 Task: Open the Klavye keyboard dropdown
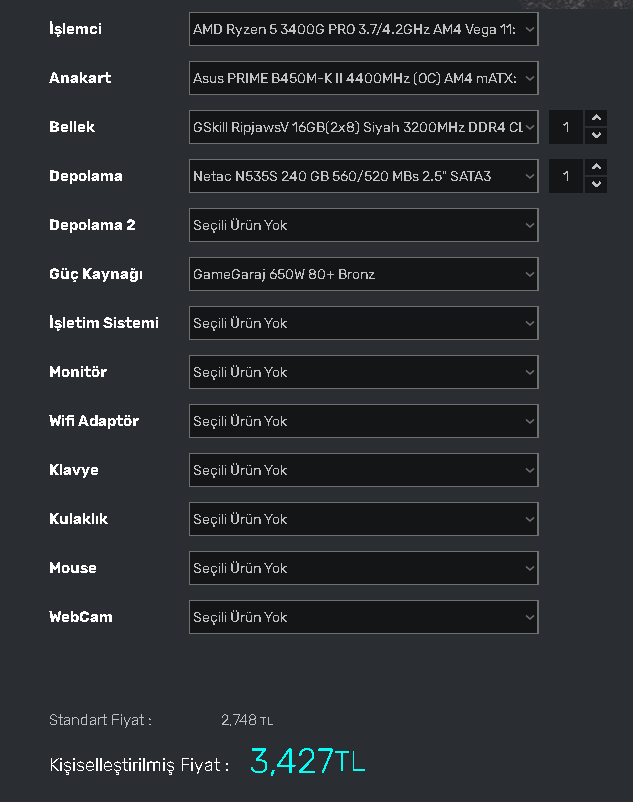tap(363, 470)
